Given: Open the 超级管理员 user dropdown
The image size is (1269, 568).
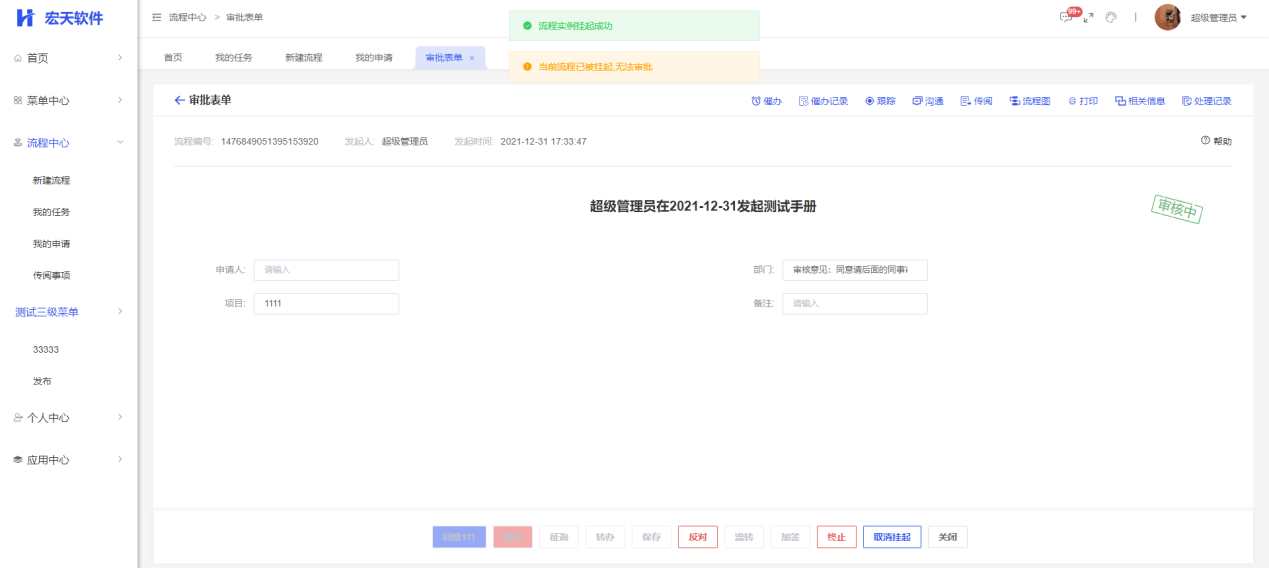Looking at the screenshot, I should click(1218, 18).
